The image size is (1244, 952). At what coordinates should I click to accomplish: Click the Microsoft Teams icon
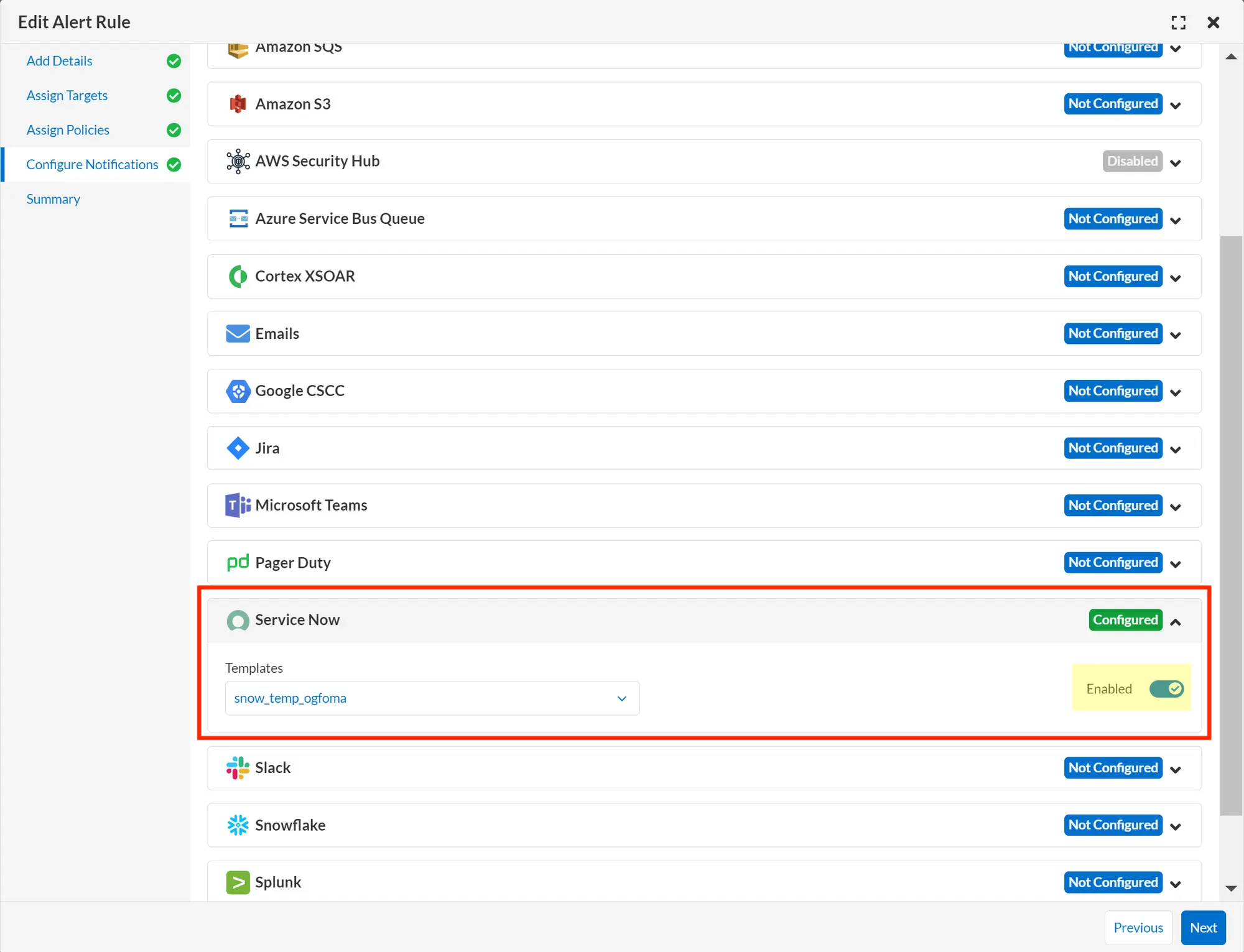click(238, 506)
